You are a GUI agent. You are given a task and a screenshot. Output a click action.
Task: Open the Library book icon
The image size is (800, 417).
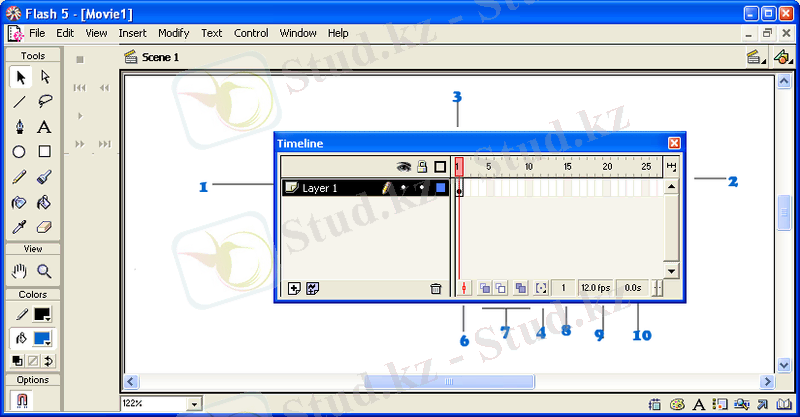(x=784, y=404)
